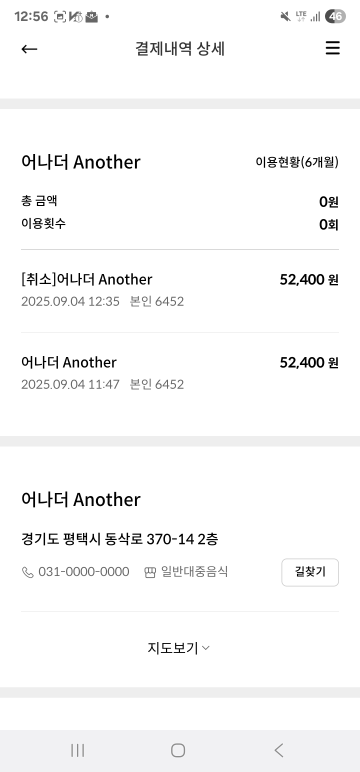Tap the Android navigation back button
The image size is (360, 772).
[279, 750]
